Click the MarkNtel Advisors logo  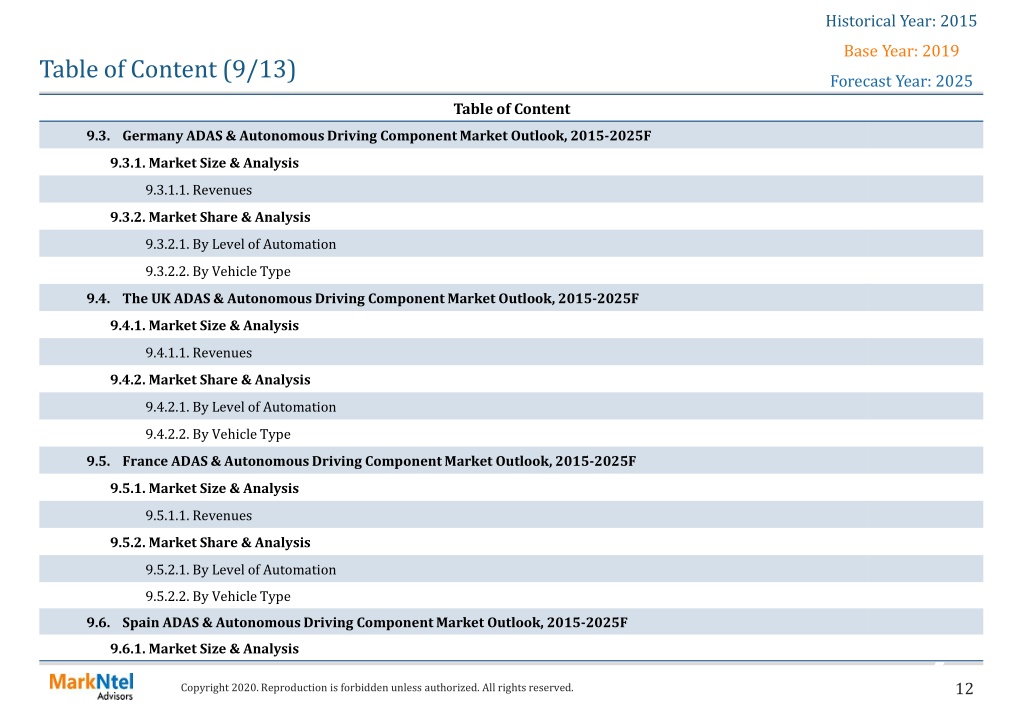[x=91, y=686]
